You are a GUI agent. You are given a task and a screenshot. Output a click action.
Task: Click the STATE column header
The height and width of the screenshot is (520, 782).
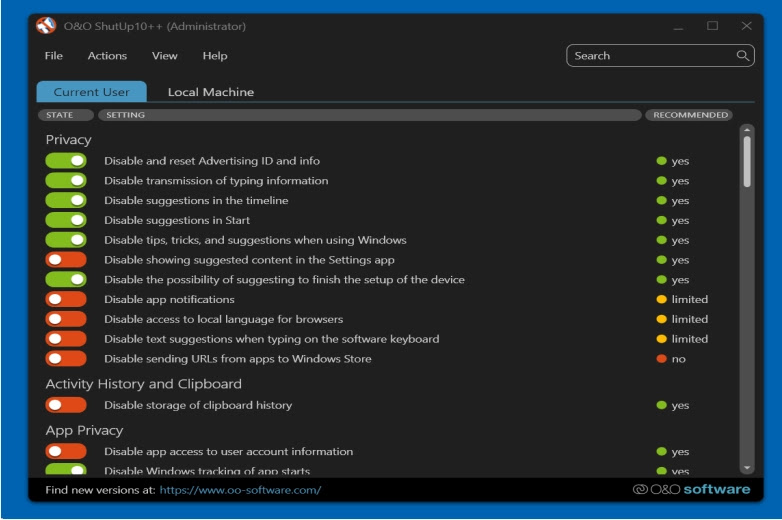point(66,115)
